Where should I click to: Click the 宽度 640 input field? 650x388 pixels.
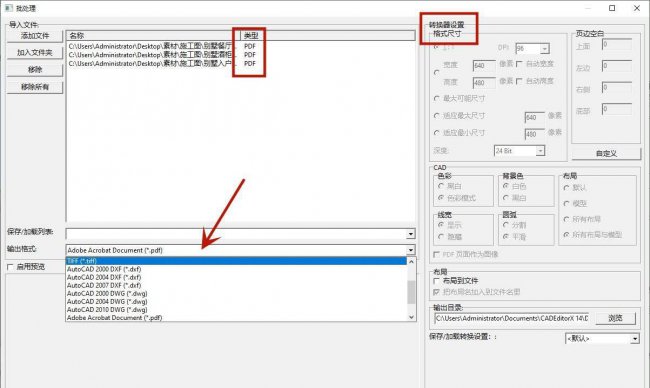point(484,65)
